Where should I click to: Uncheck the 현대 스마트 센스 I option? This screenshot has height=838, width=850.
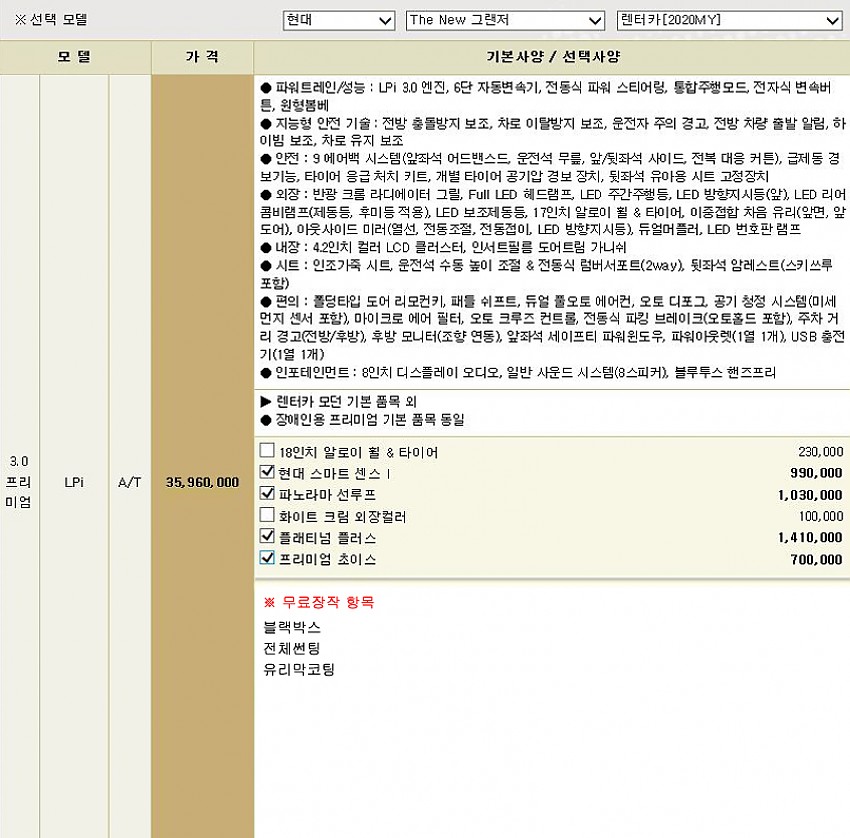[x=267, y=472]
